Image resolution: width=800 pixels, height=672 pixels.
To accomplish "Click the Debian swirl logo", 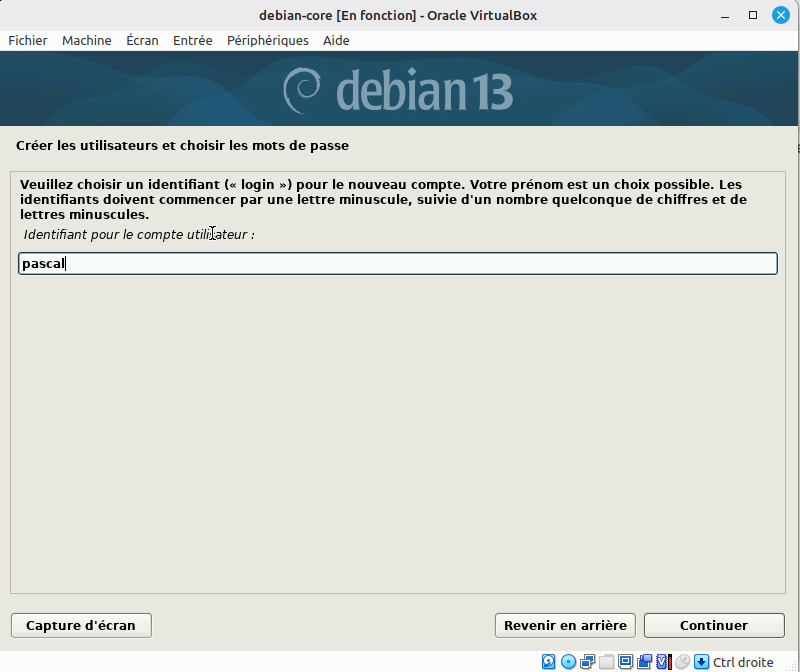I will point(303,91).
